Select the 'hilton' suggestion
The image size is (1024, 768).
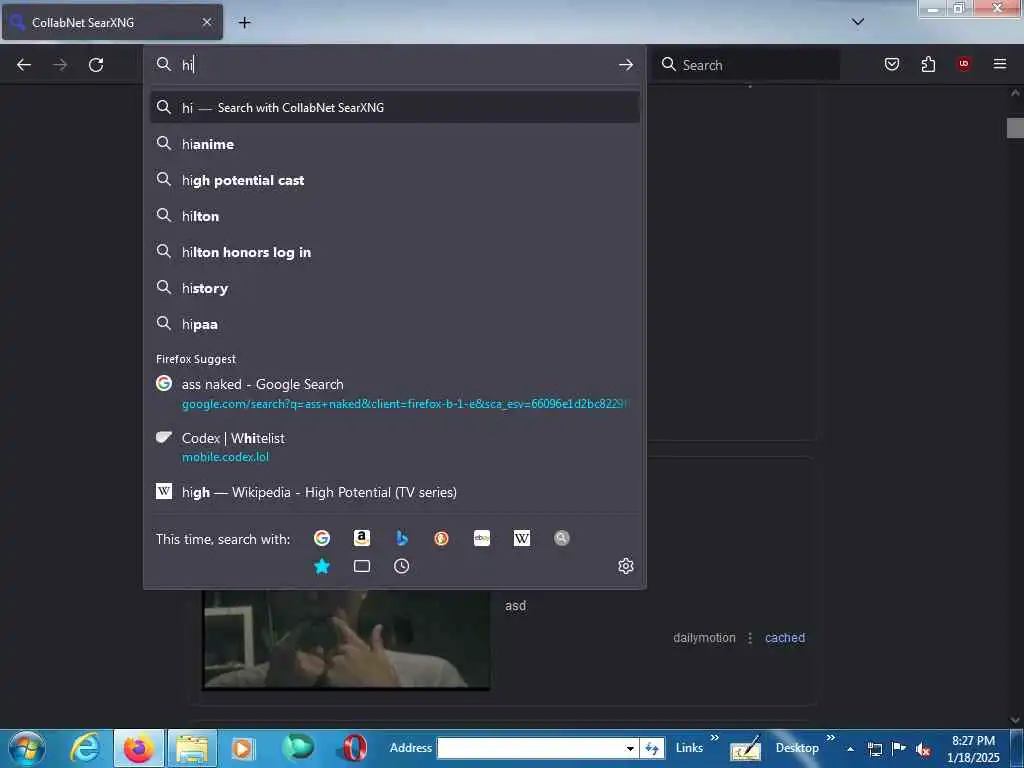(x=394, y=216)
